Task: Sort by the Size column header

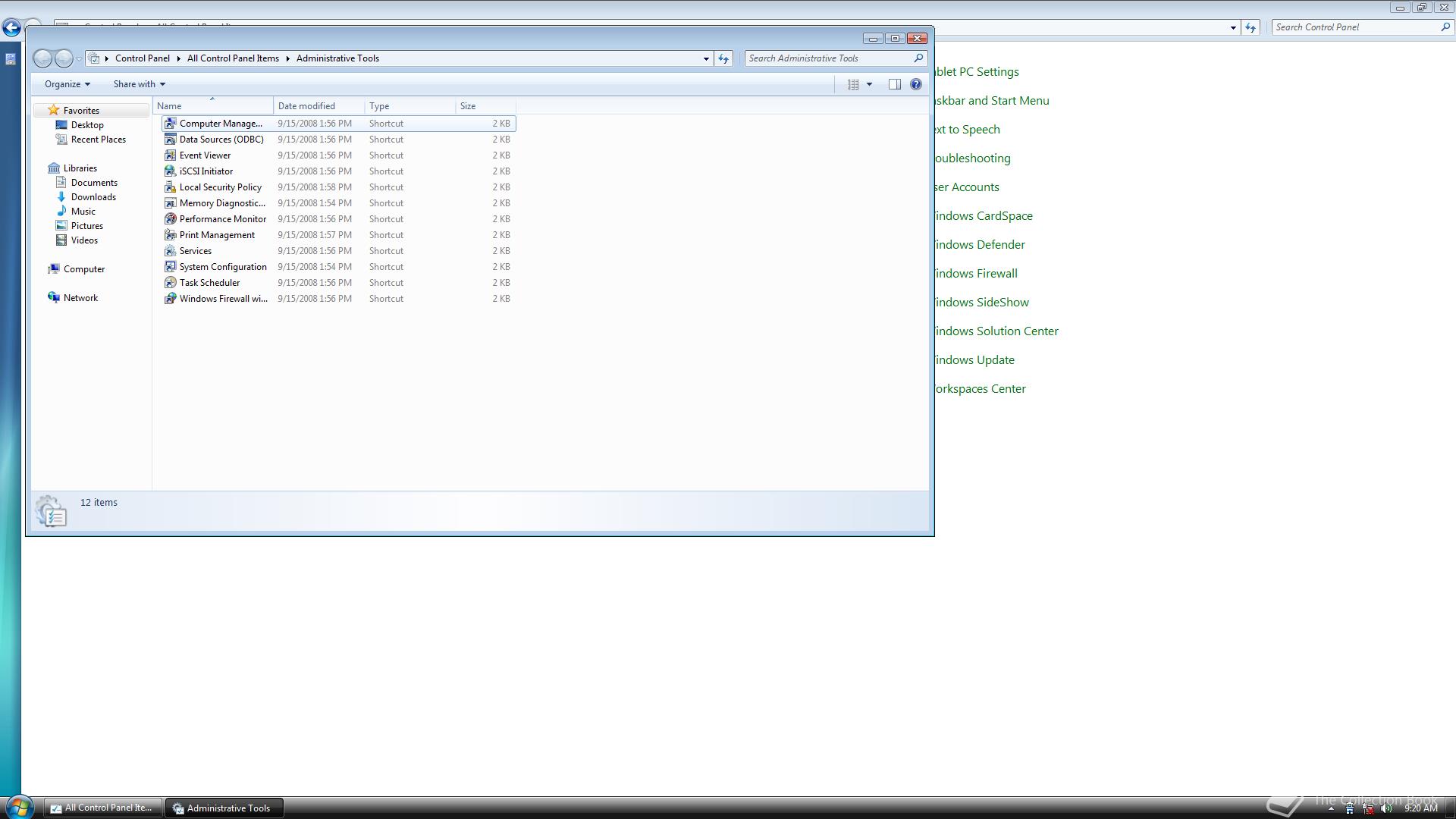Action: pos(485,106)
